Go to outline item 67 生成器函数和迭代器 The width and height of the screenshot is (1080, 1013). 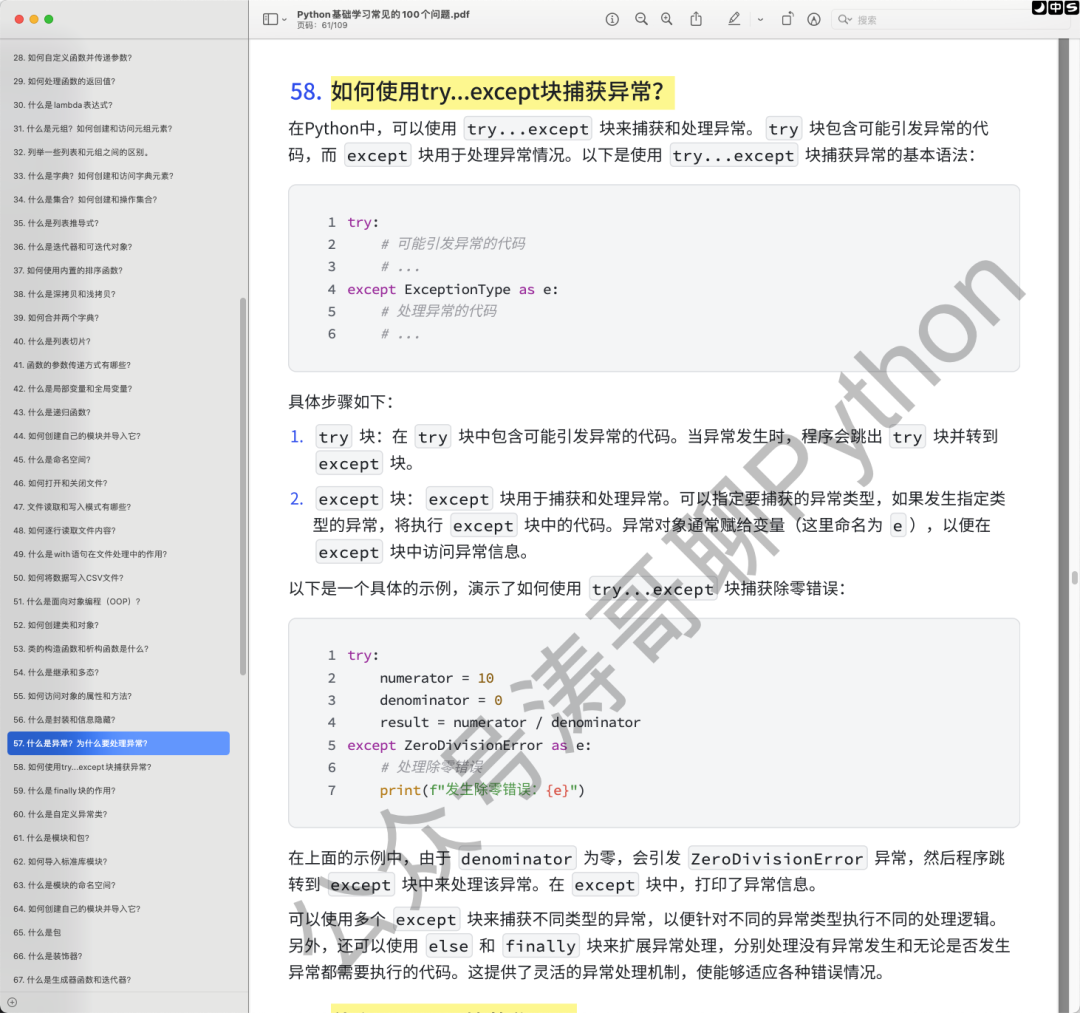(x=72, y=980)
